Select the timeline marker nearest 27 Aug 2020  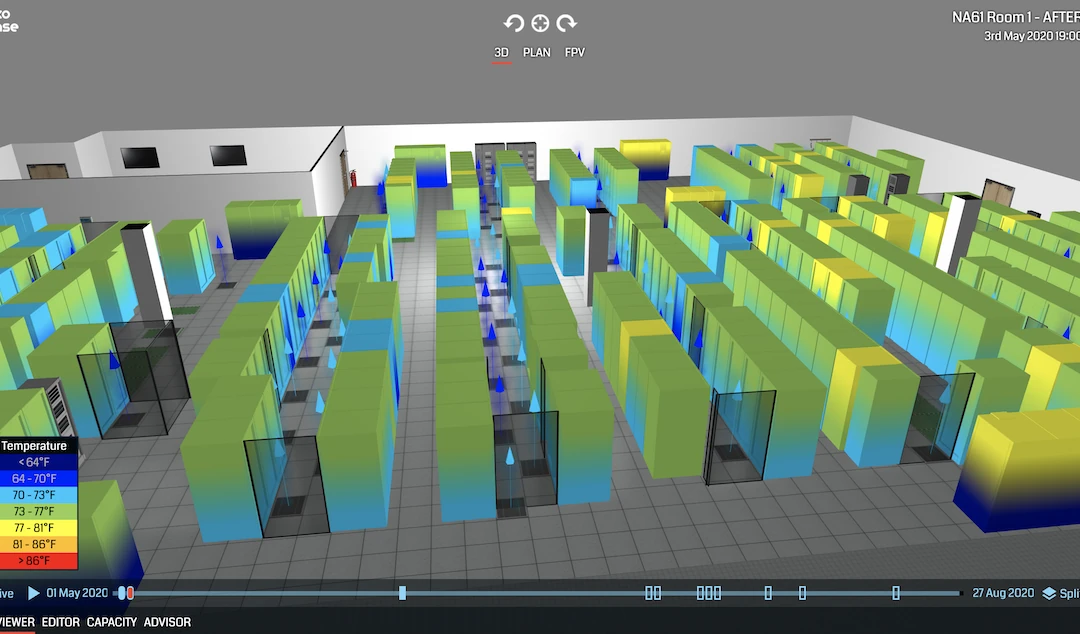click(896, 593)
